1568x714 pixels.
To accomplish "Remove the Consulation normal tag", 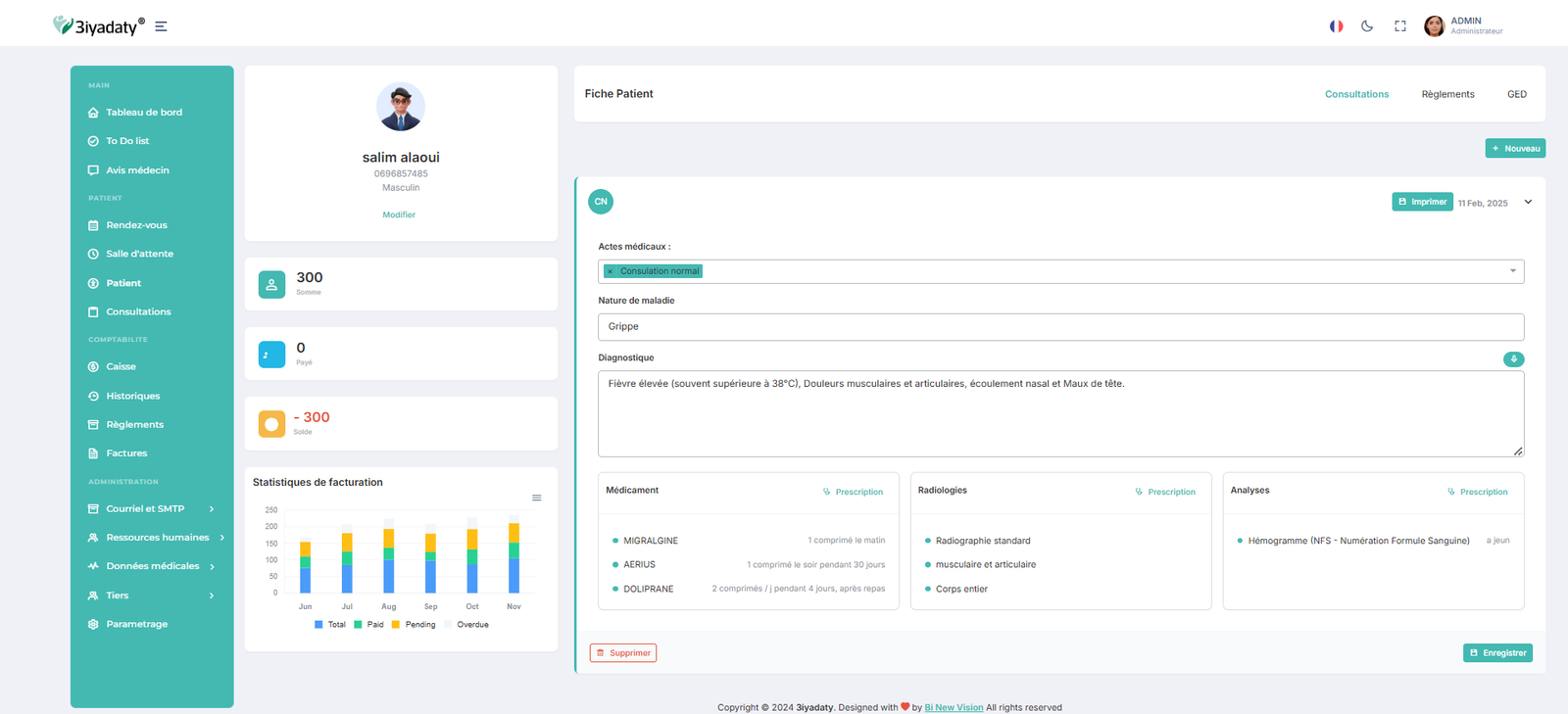I will (x=610, y=271).
